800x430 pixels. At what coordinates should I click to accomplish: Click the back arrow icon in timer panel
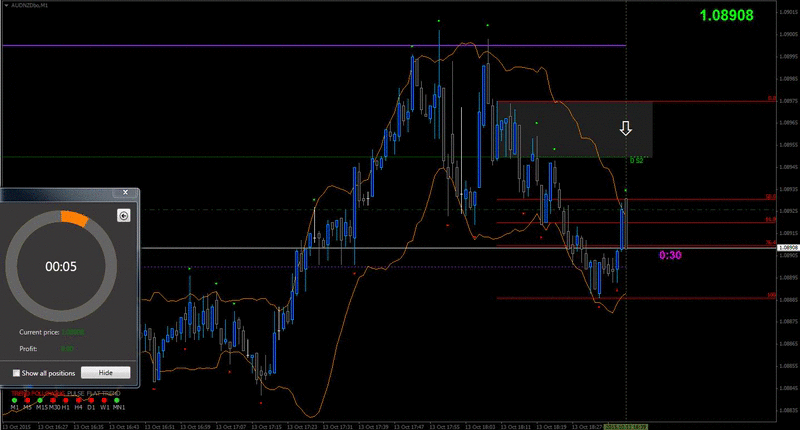(123, 216)
